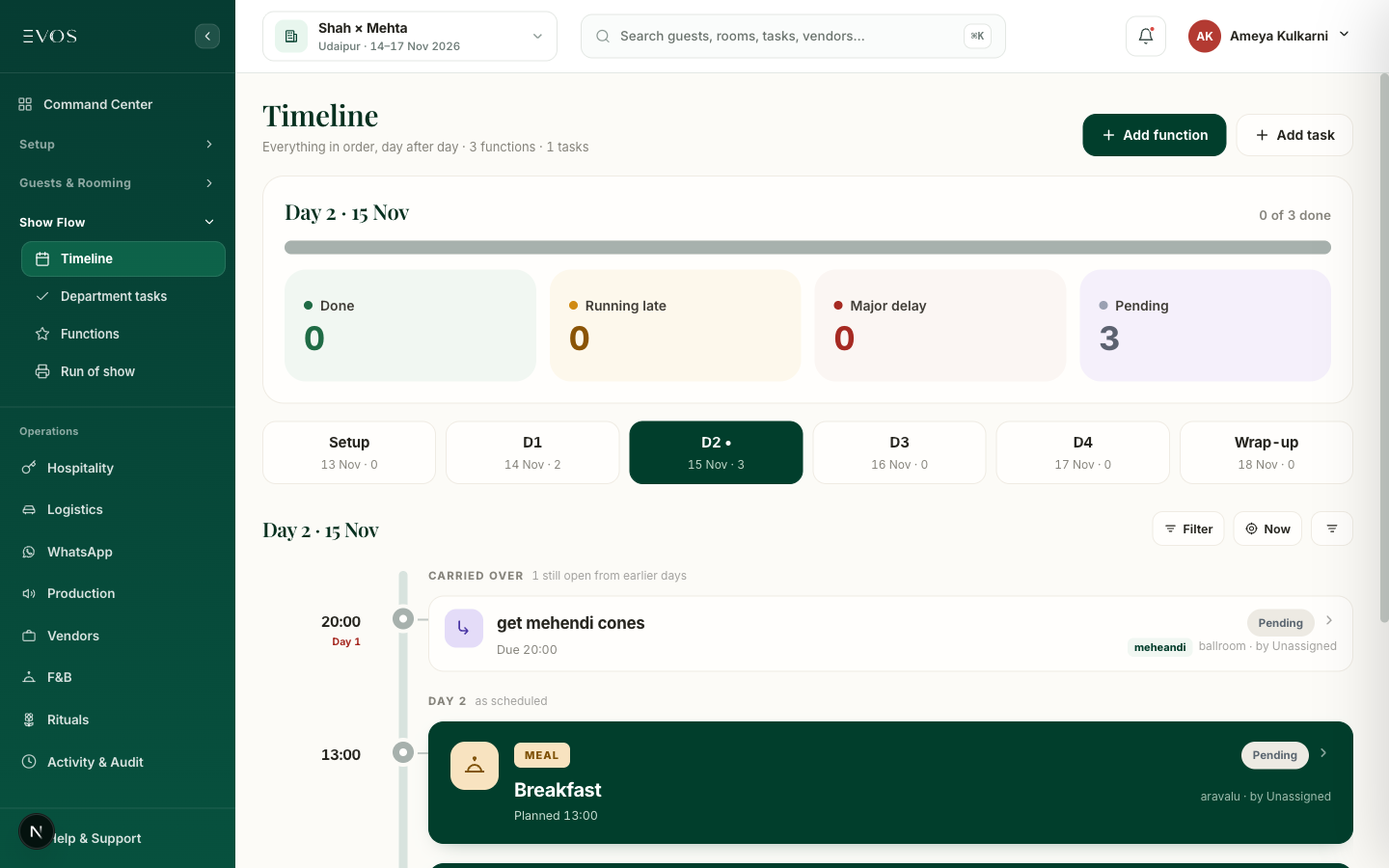Click the carried-over arrow icon on mehendi task
The width and height of the screenshot is (1389, 868).
(x=464, y=629)
